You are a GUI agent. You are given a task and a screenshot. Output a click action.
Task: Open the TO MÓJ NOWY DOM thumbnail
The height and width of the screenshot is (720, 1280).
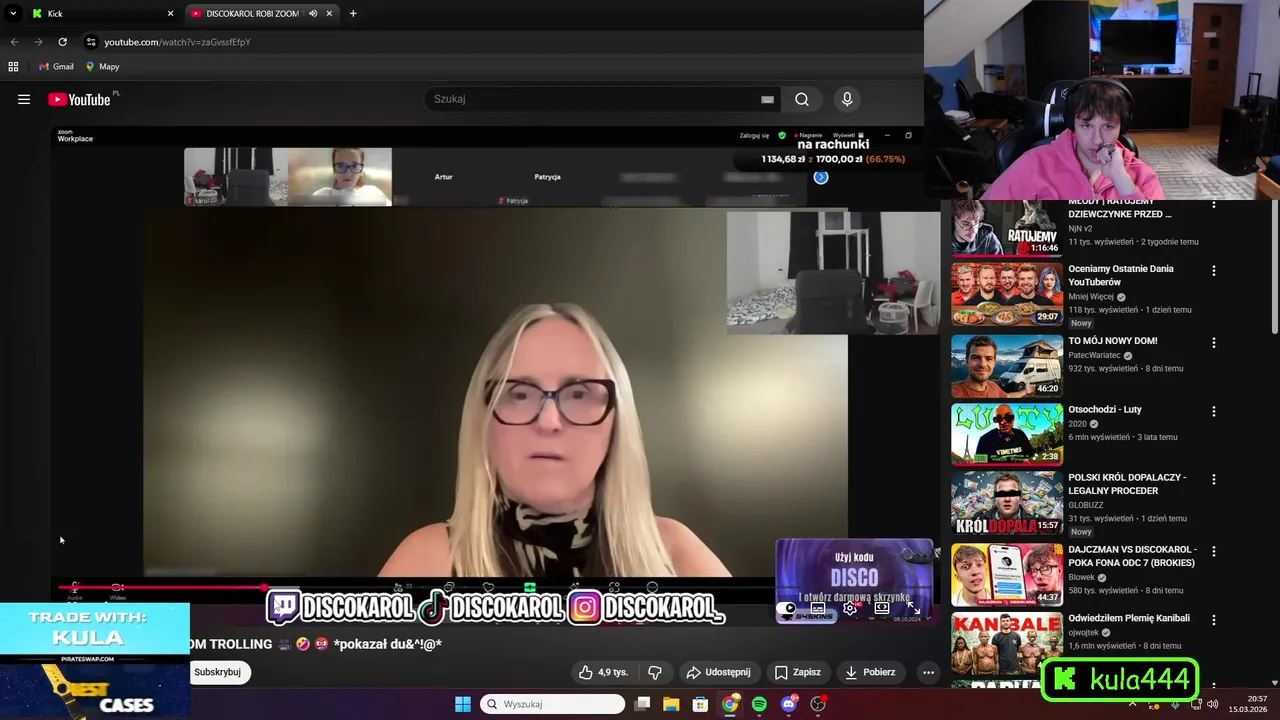tap(1006, 366)
